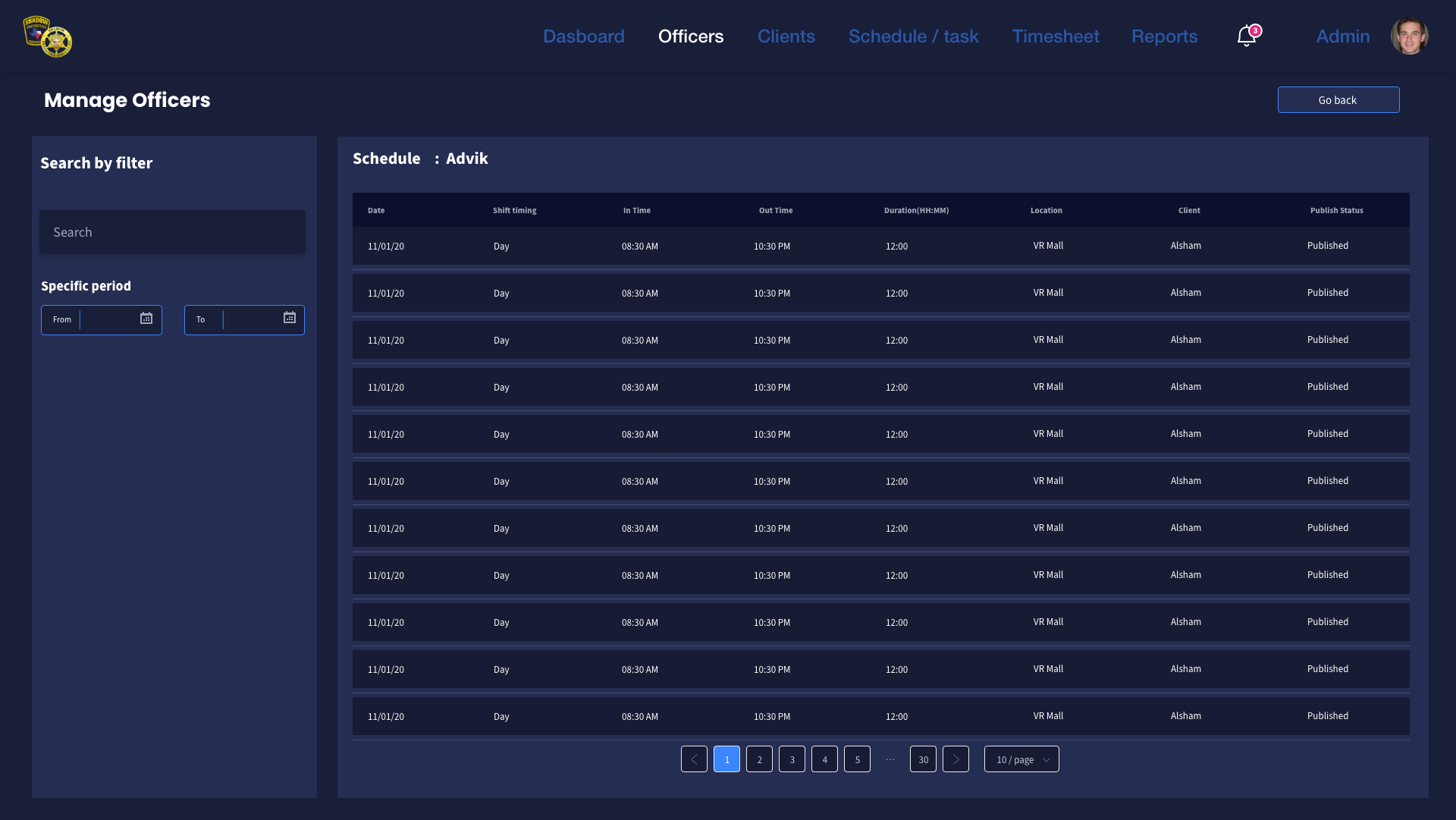The image size is (1456, 820).
Task: Select page 5 in pagination
Action: [857, 759]
